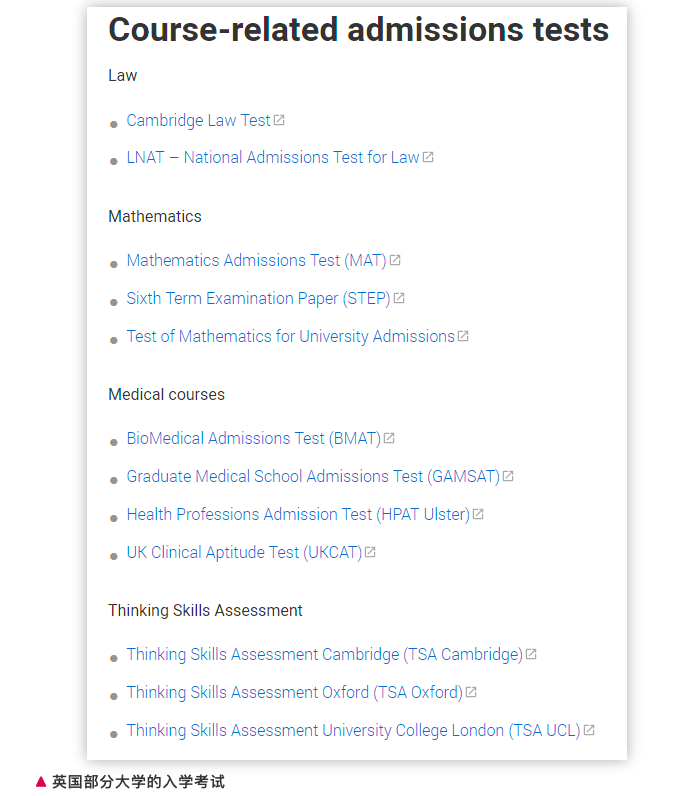The width and height of the screenshot is (687, 796).
Task: Follow Thinking Skills Assessment Oxford link
Action: pos(294,693)
